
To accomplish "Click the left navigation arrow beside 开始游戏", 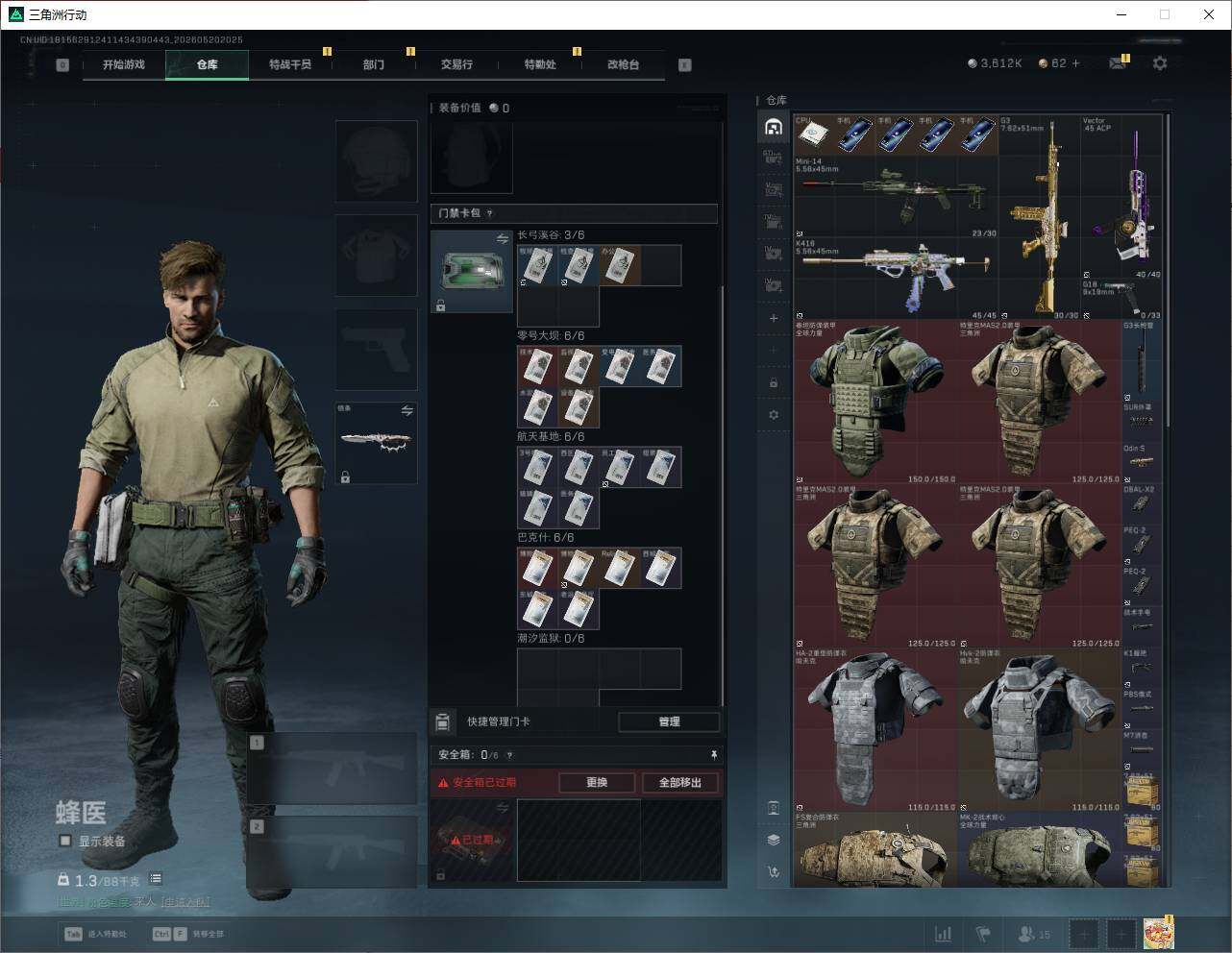I will pyautogui.click(x=62, y=65).
